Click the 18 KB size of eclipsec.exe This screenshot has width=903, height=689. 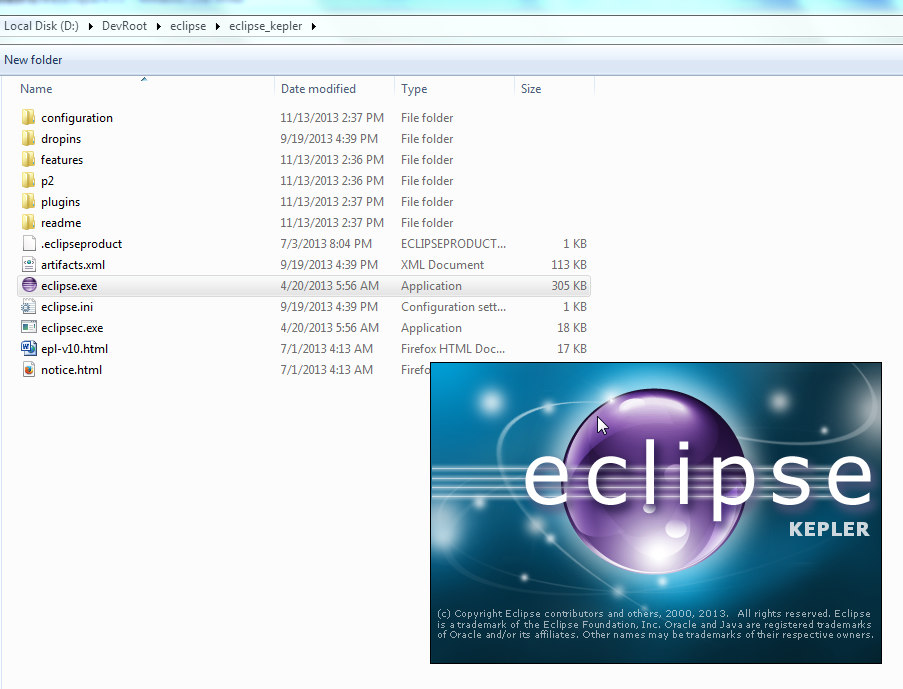[x=572, y=328]
